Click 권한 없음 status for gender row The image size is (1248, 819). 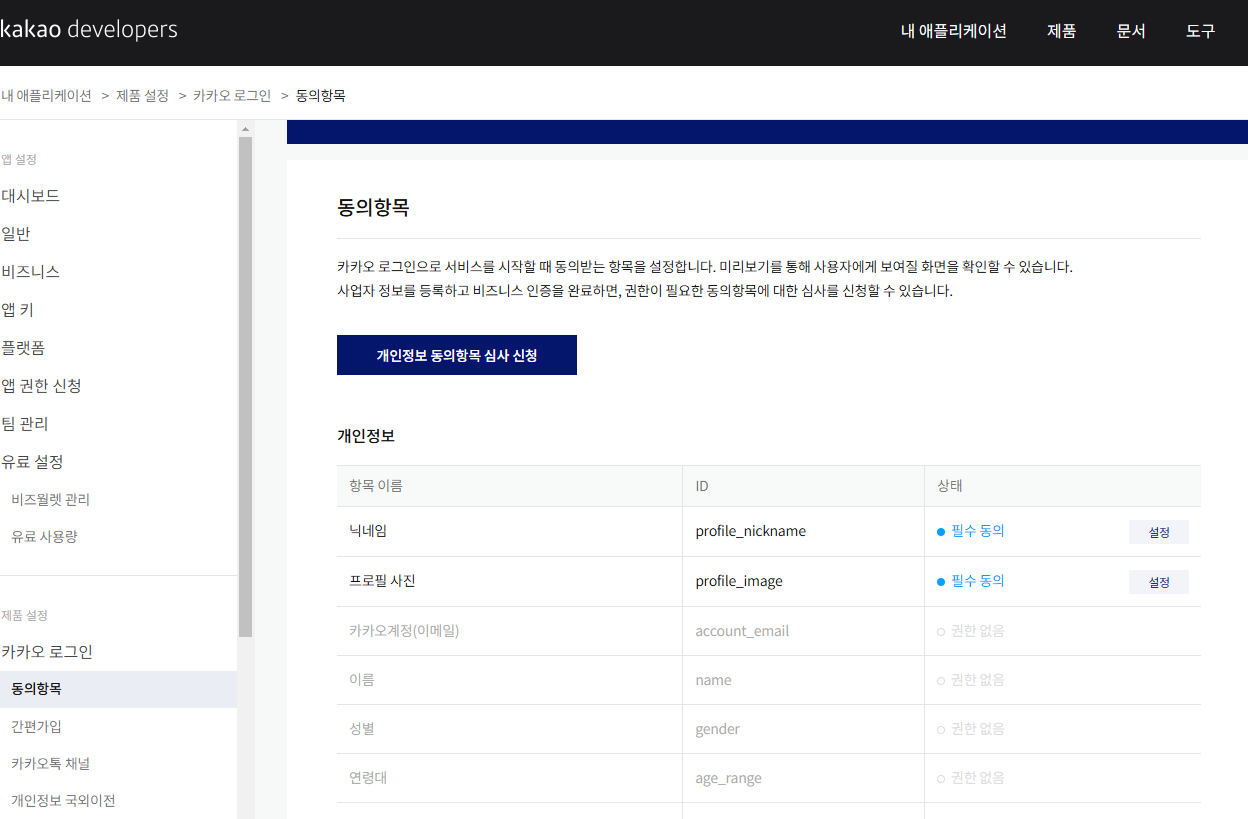pos(971,729)
